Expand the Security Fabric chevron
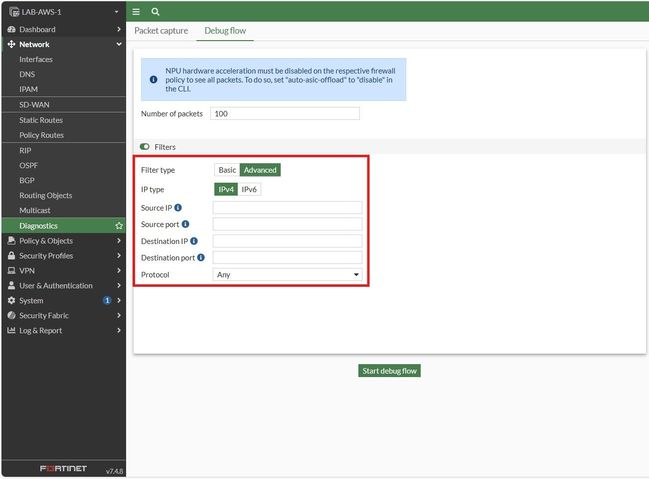This screenshot has height=479, width=649. [x=119, y=315]
